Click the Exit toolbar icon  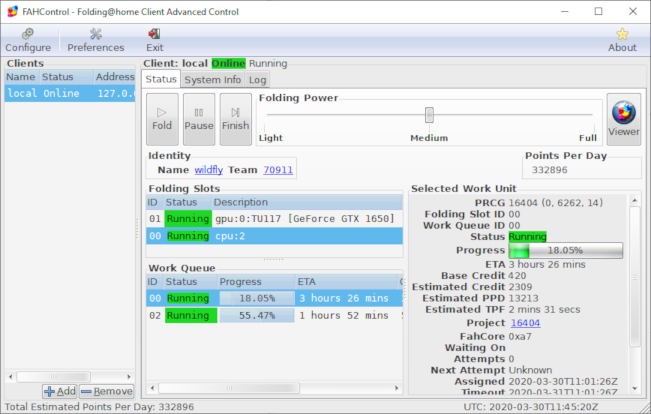click(x=154, y=40)
